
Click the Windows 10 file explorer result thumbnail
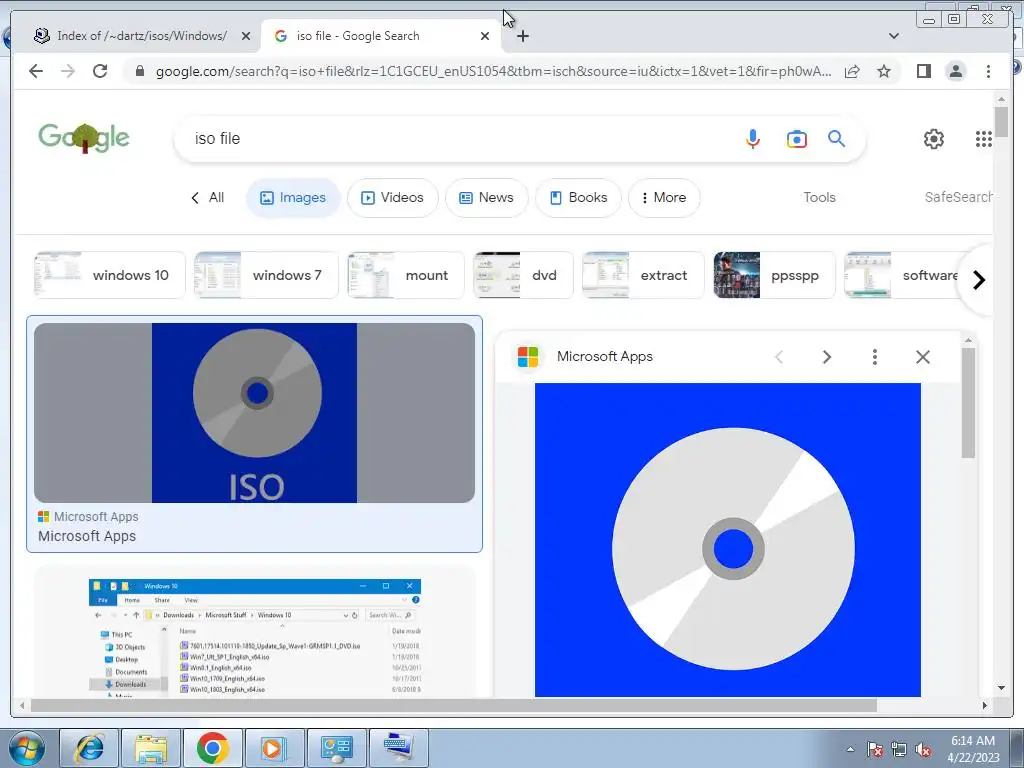pos(255,637)
